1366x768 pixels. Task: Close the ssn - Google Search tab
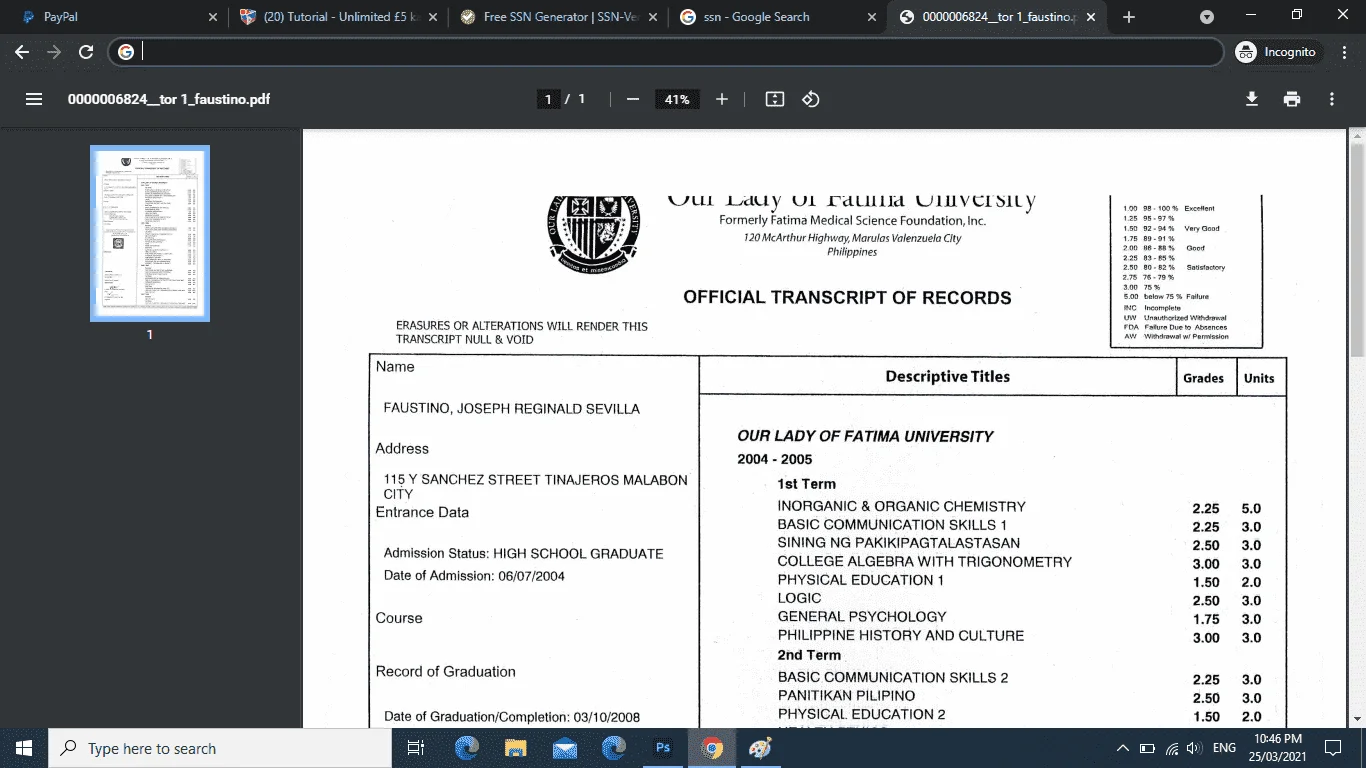[x=870, y=17]
